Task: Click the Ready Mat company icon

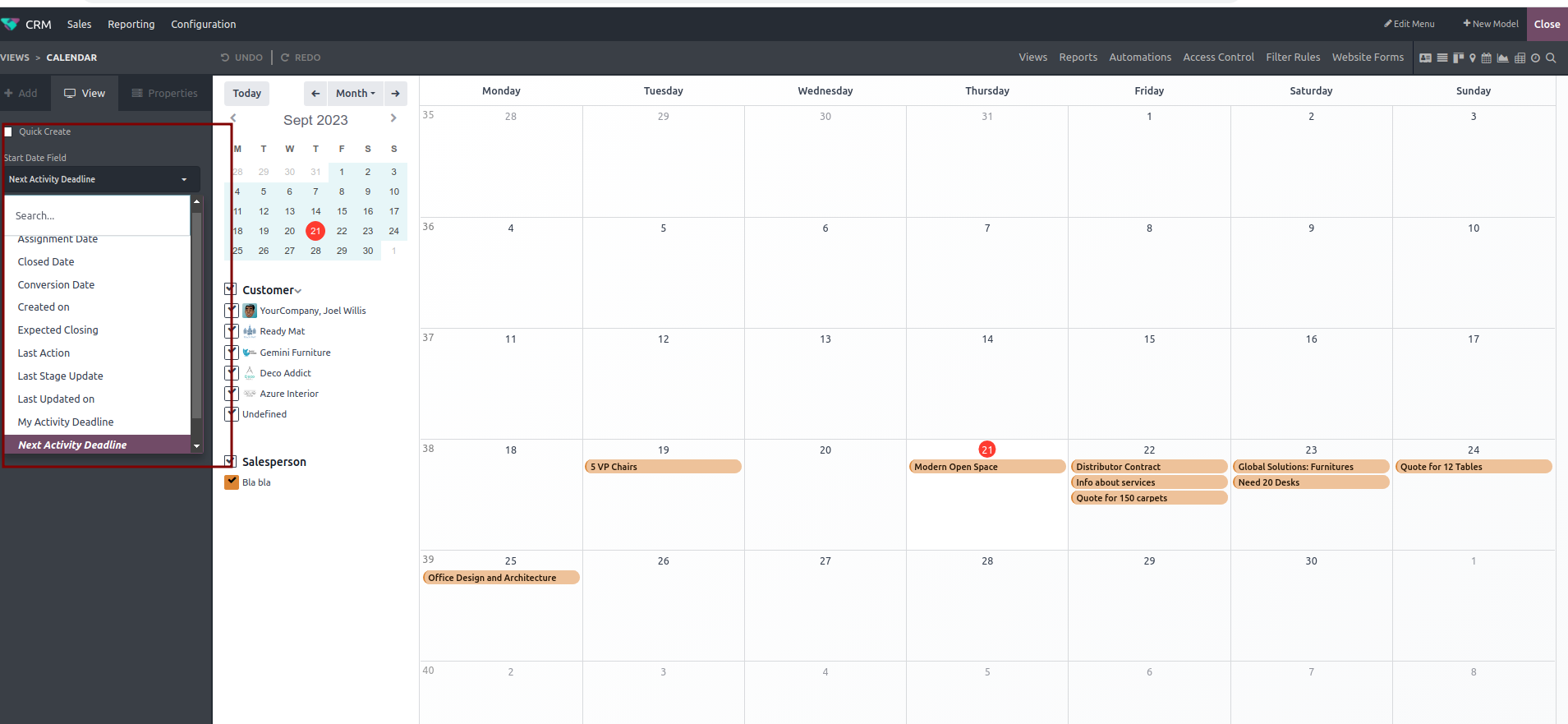Action: pyautogui.click(x=250, y=331)
